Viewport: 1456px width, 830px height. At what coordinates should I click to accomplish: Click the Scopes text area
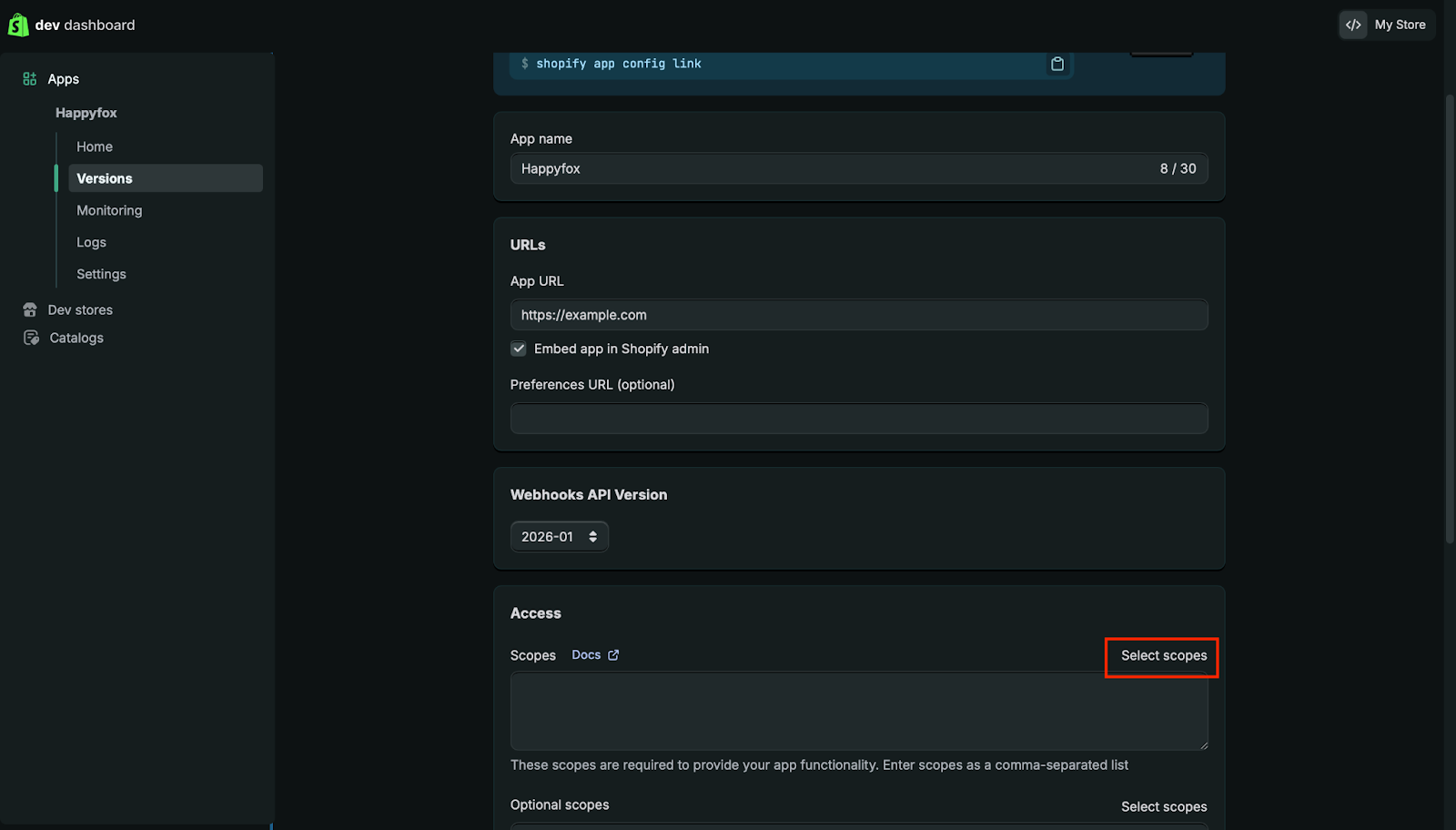pos(858,711)
